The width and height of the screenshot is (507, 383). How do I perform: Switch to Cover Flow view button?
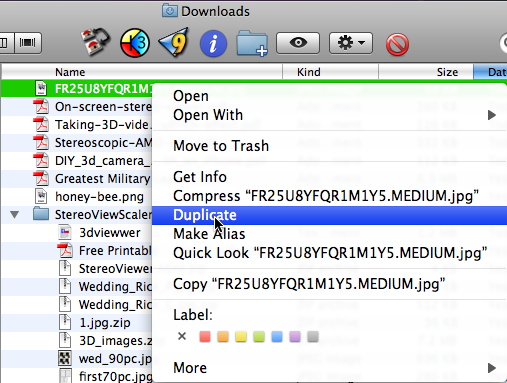coord(28,43)
